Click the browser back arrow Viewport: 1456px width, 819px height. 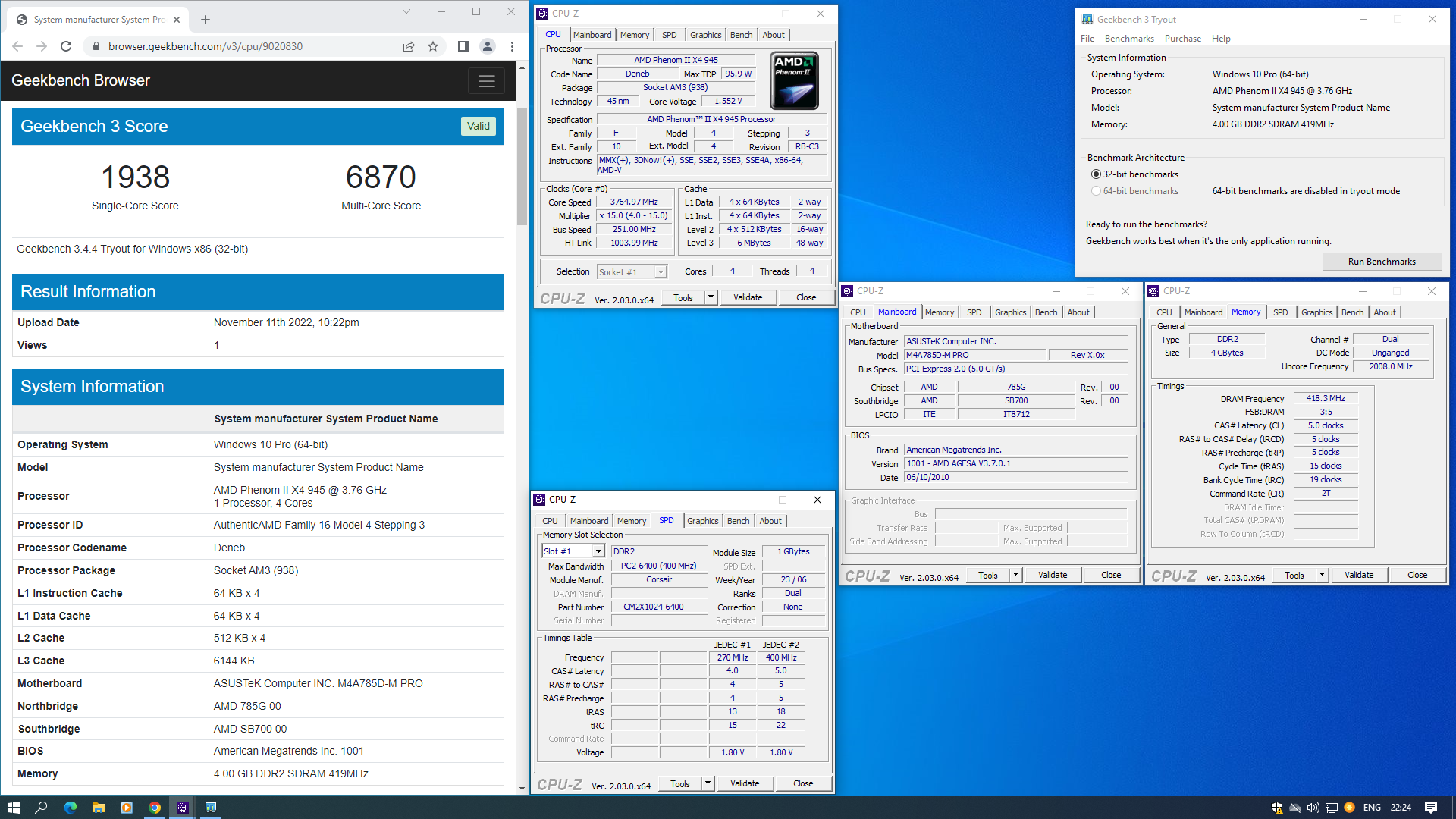pyautogui.click(x=17, y=46)
